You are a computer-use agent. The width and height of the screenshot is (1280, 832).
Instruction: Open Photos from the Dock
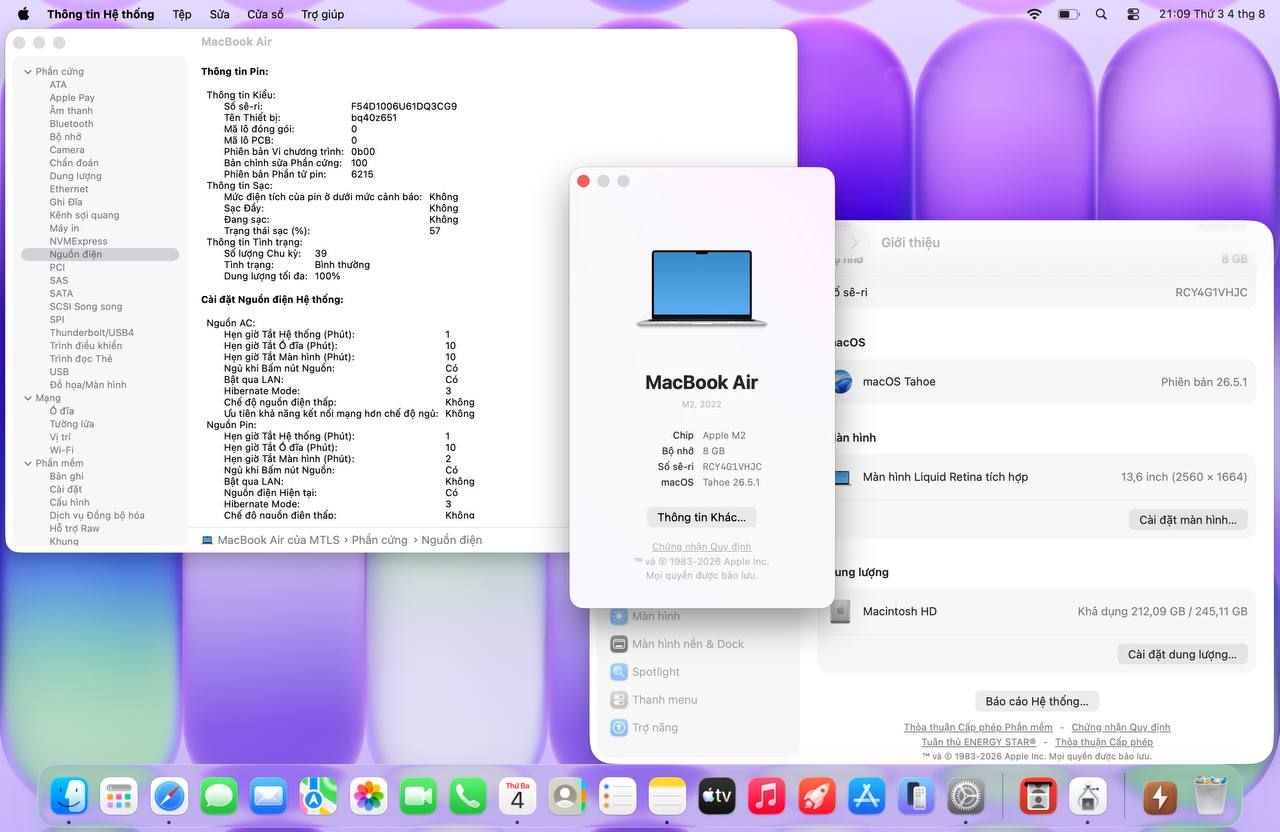pos(369,796)
